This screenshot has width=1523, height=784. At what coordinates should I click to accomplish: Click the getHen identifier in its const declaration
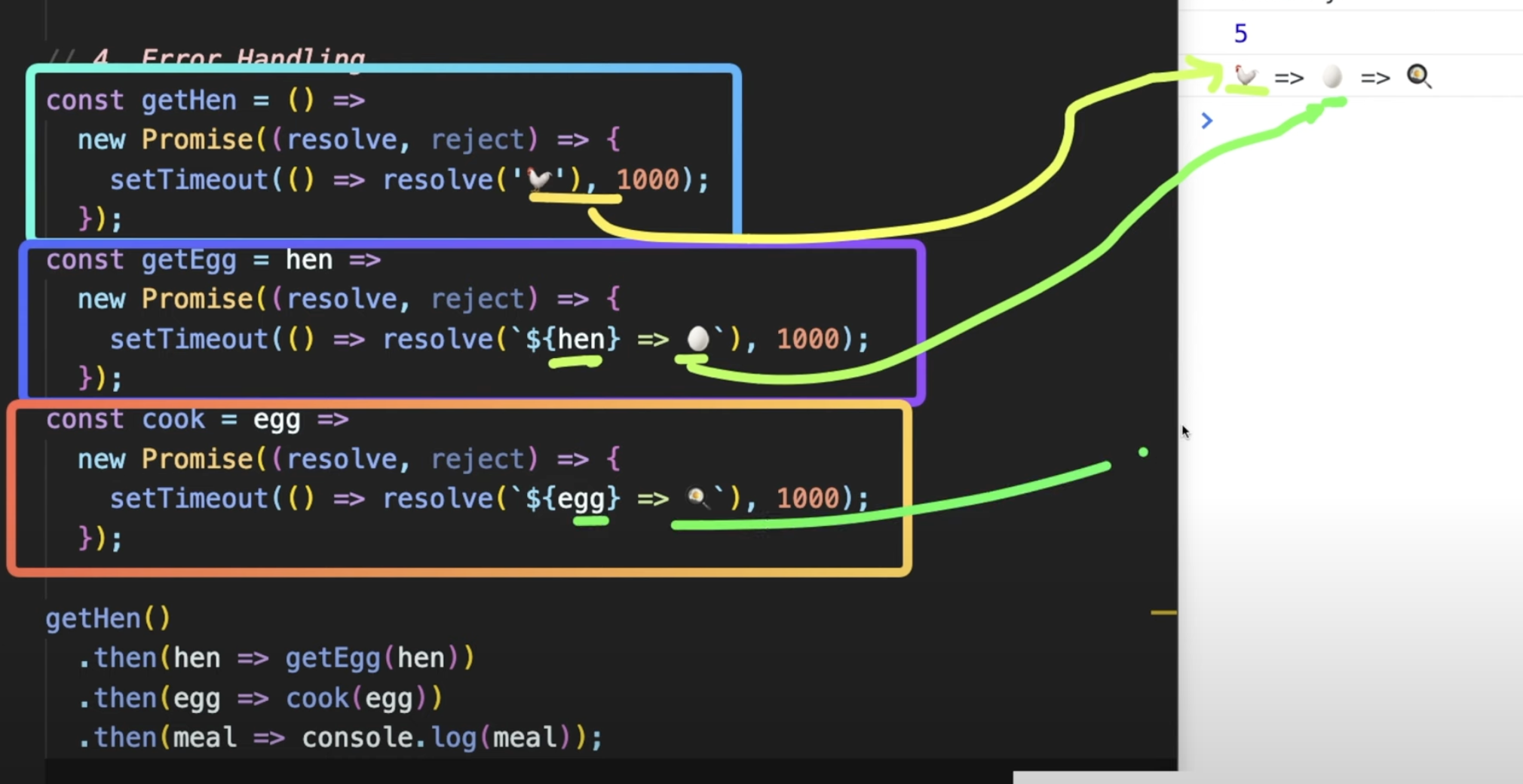pyautogui.click(x=188, y=100)
